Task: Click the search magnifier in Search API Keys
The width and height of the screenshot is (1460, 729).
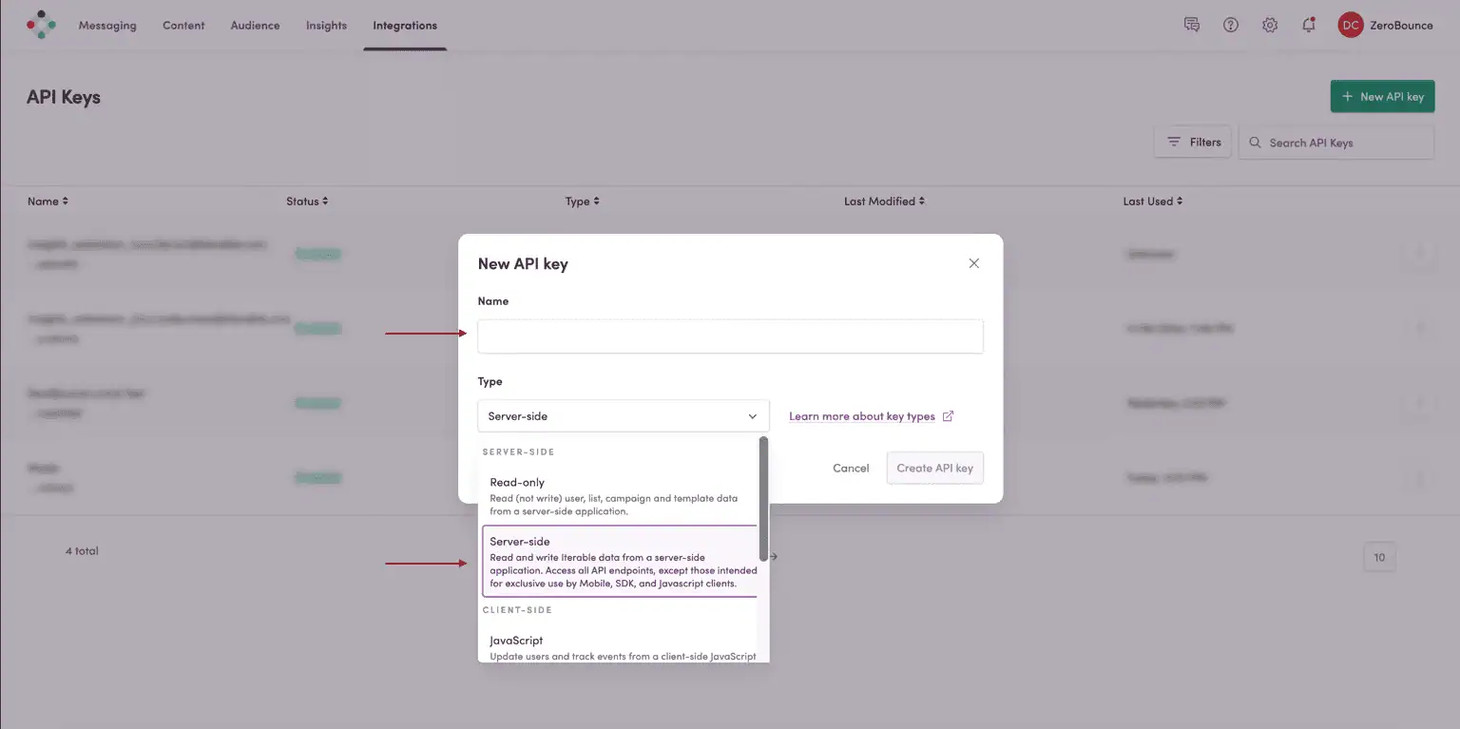Action: coord(1255,142)
